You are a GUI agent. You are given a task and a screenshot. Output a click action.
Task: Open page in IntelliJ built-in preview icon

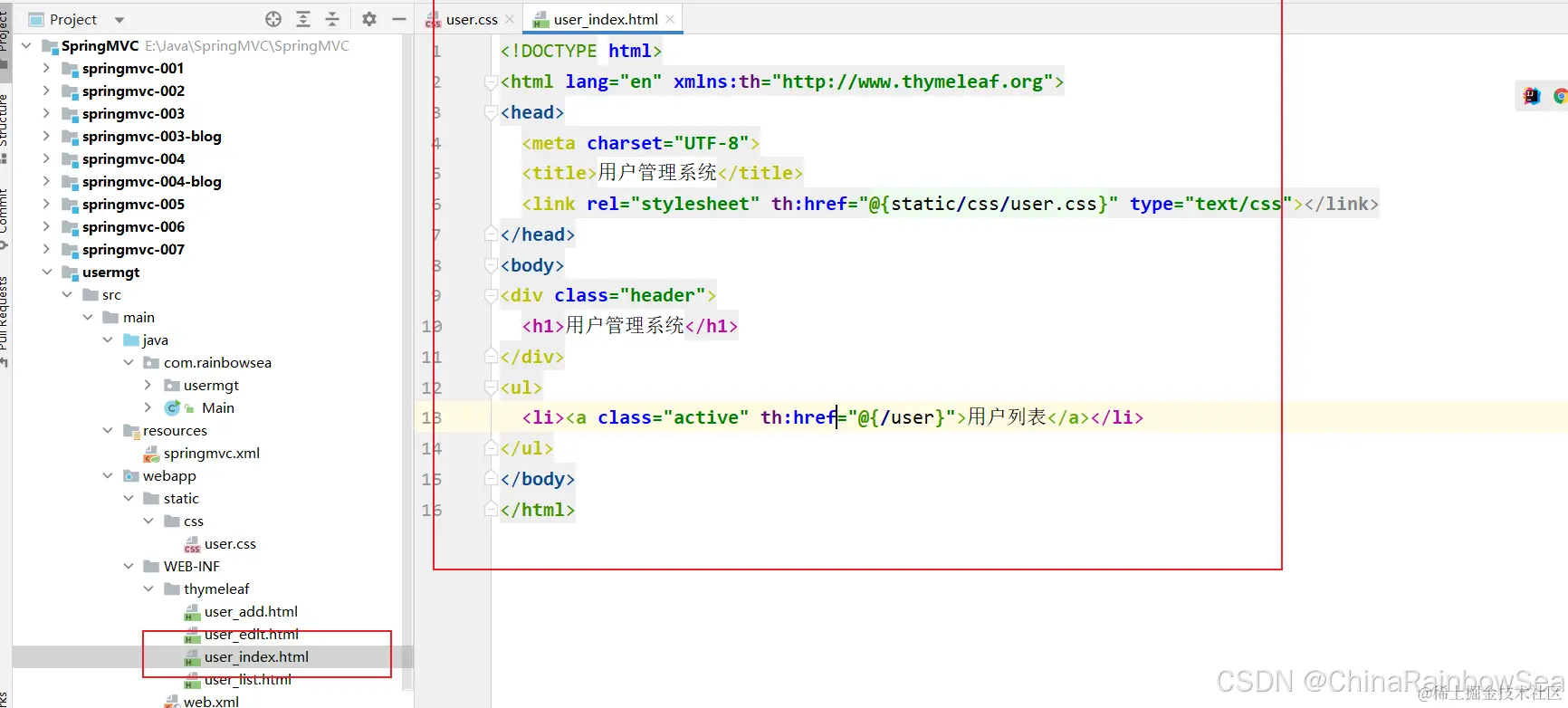1532,96
